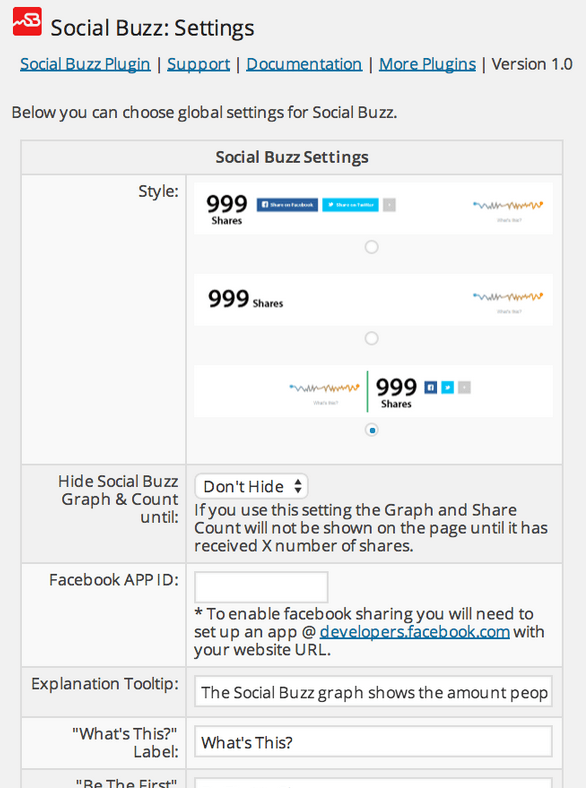Click the small Twitter icon in third style

pyautogui.click(x=447, y=387)
